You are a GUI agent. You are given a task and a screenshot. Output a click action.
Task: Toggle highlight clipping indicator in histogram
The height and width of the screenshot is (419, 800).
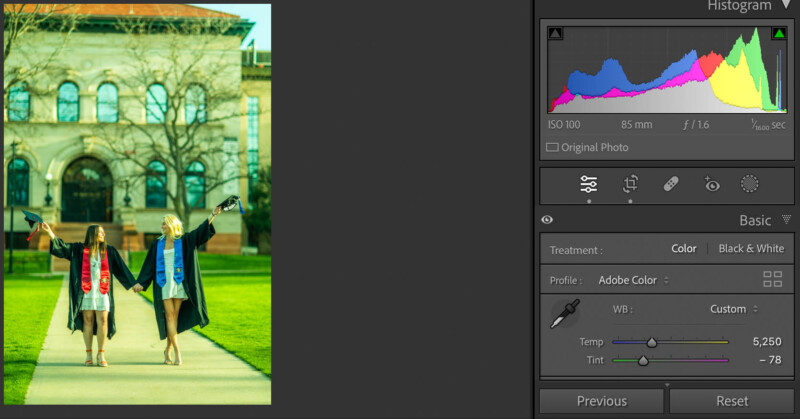(778, 34)
